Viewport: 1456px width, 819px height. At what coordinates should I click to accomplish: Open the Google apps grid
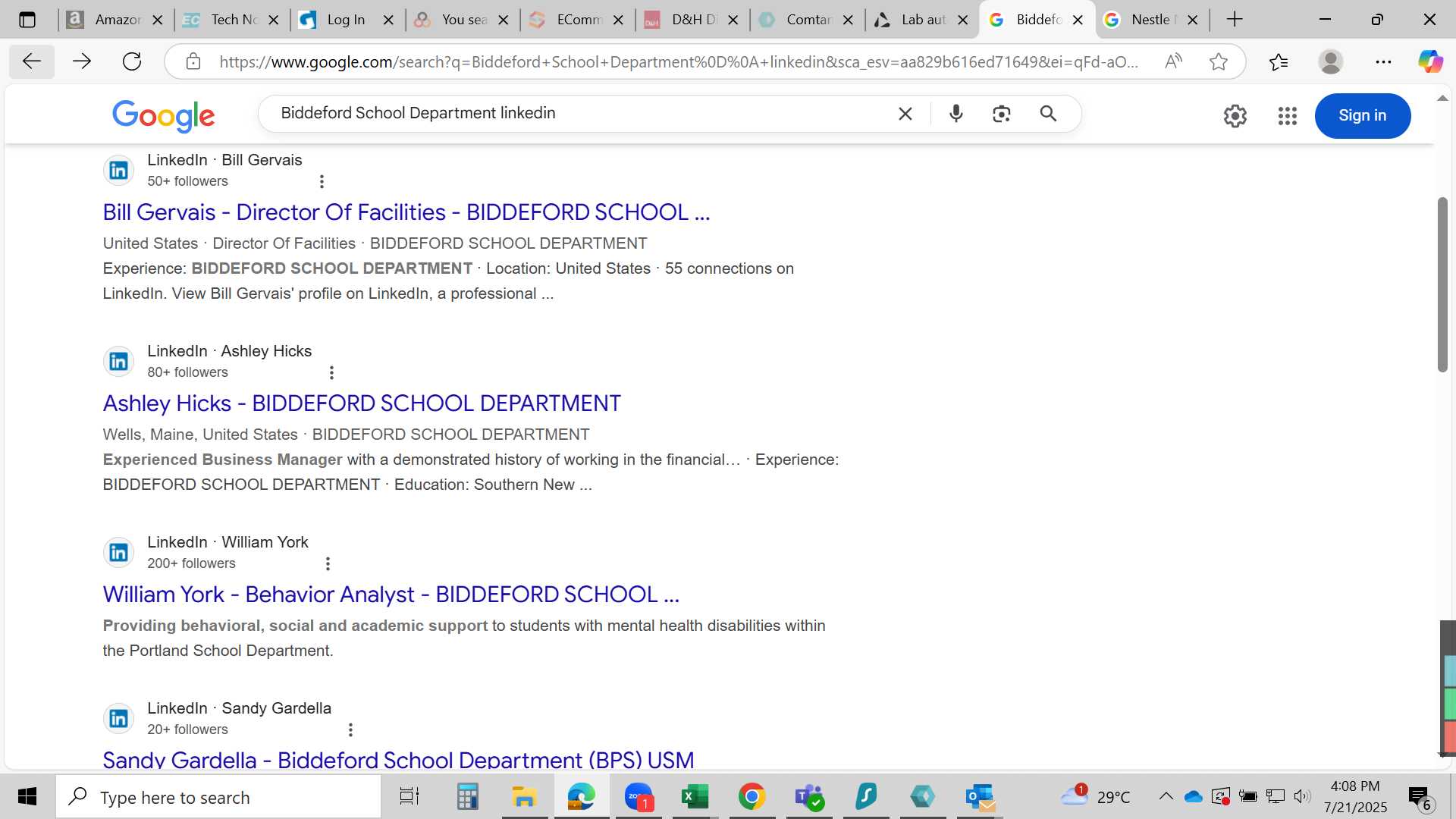pos(1287,116)
